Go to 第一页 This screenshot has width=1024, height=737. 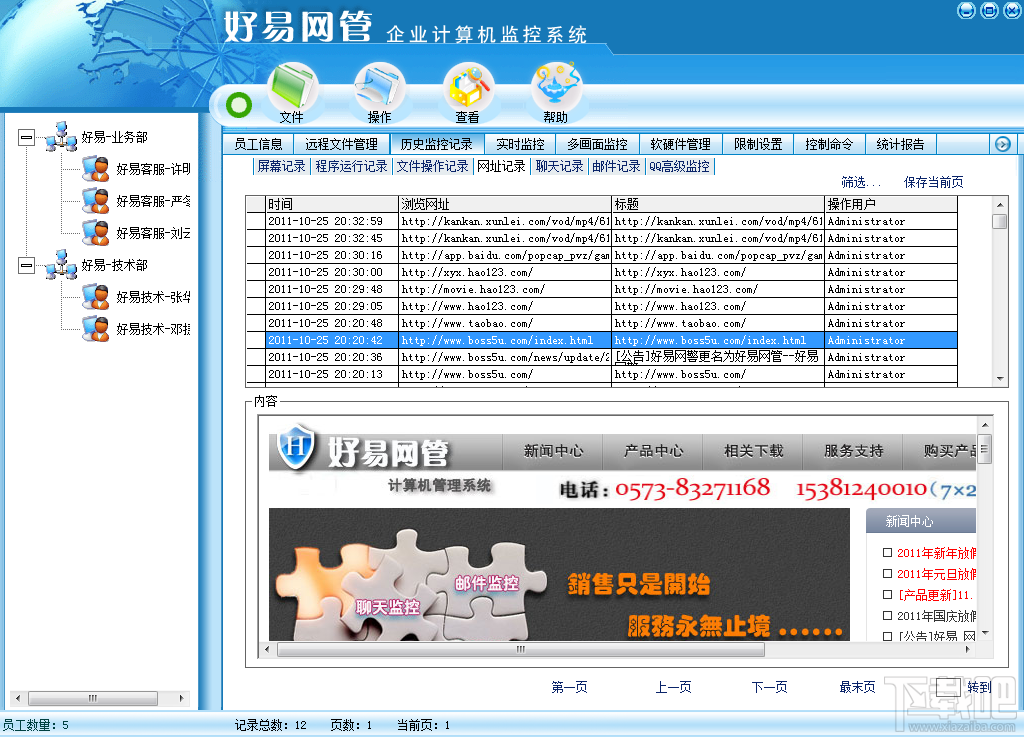tap(569, 687)
